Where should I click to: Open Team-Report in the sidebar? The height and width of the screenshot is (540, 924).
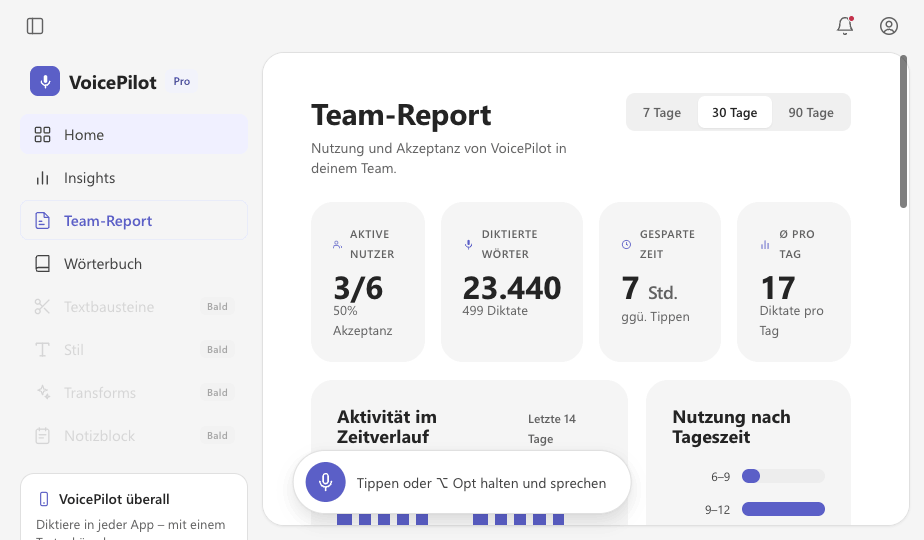pyautogui.click(x=134, y=220)
